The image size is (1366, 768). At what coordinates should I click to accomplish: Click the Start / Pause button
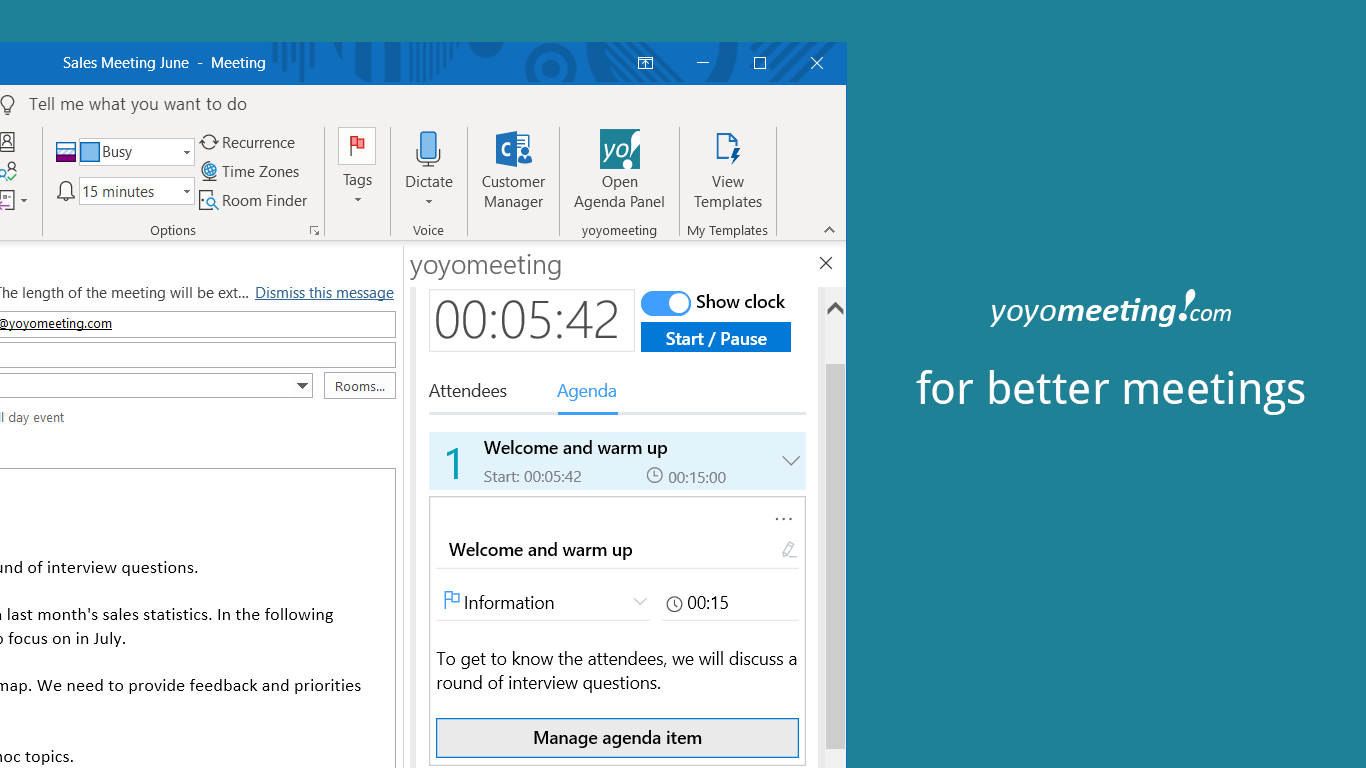pos(716,338)
